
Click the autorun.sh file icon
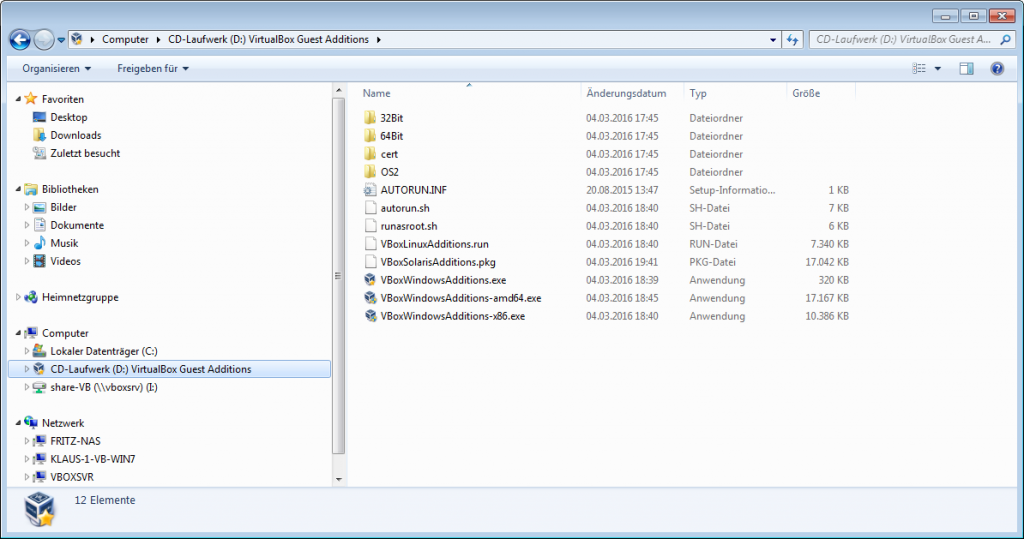370,208
